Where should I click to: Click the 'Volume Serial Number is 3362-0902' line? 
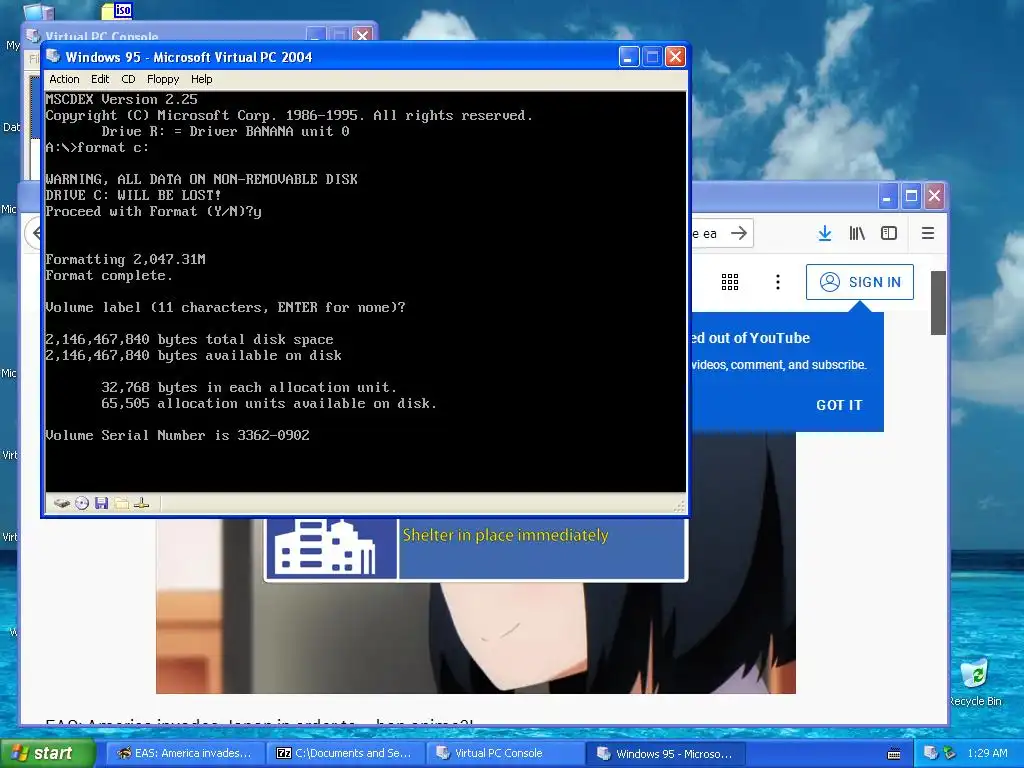(x=177, y=435)
